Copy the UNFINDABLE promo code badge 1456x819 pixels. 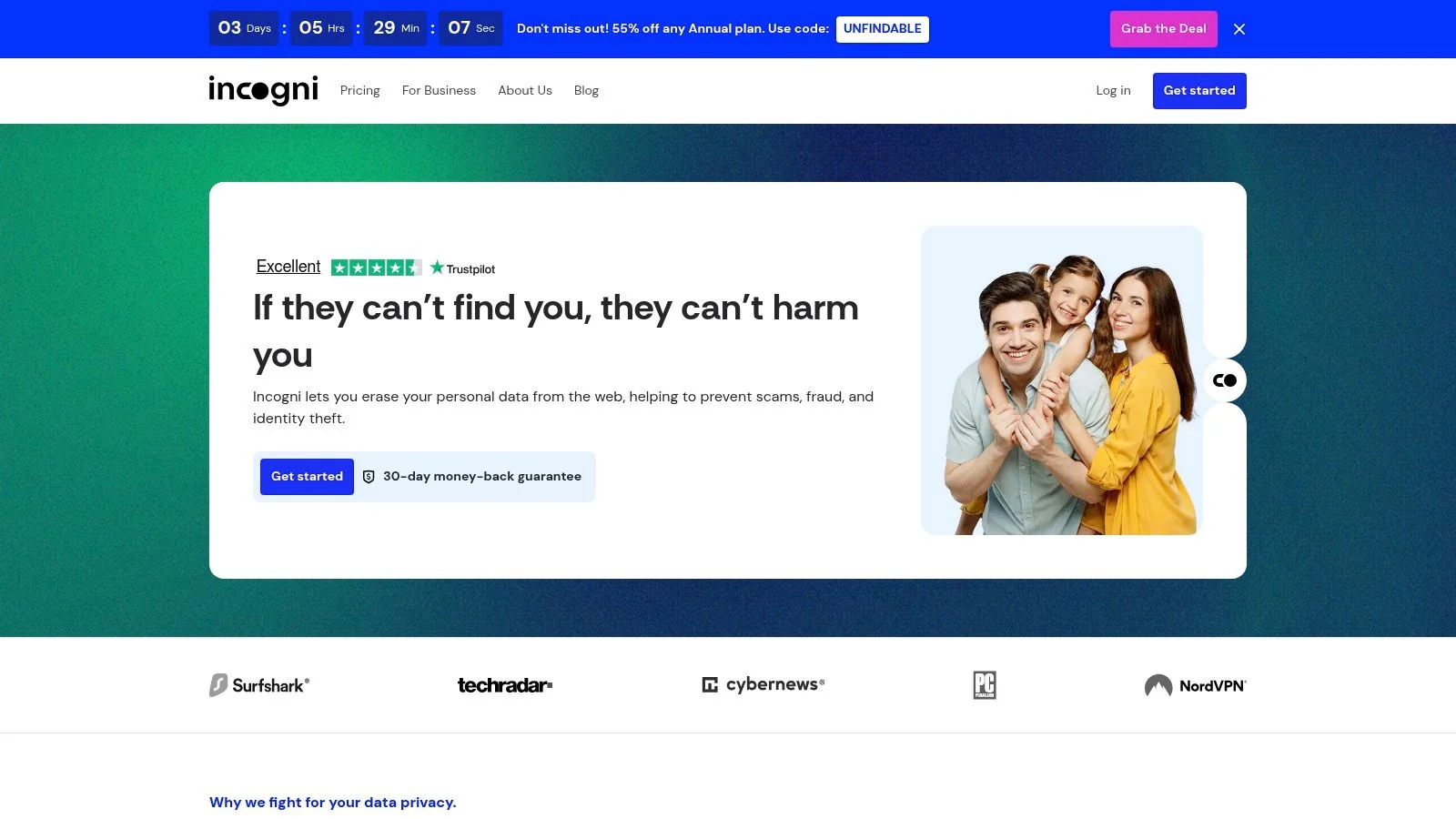pyautogui.click(x=883, y=29)
